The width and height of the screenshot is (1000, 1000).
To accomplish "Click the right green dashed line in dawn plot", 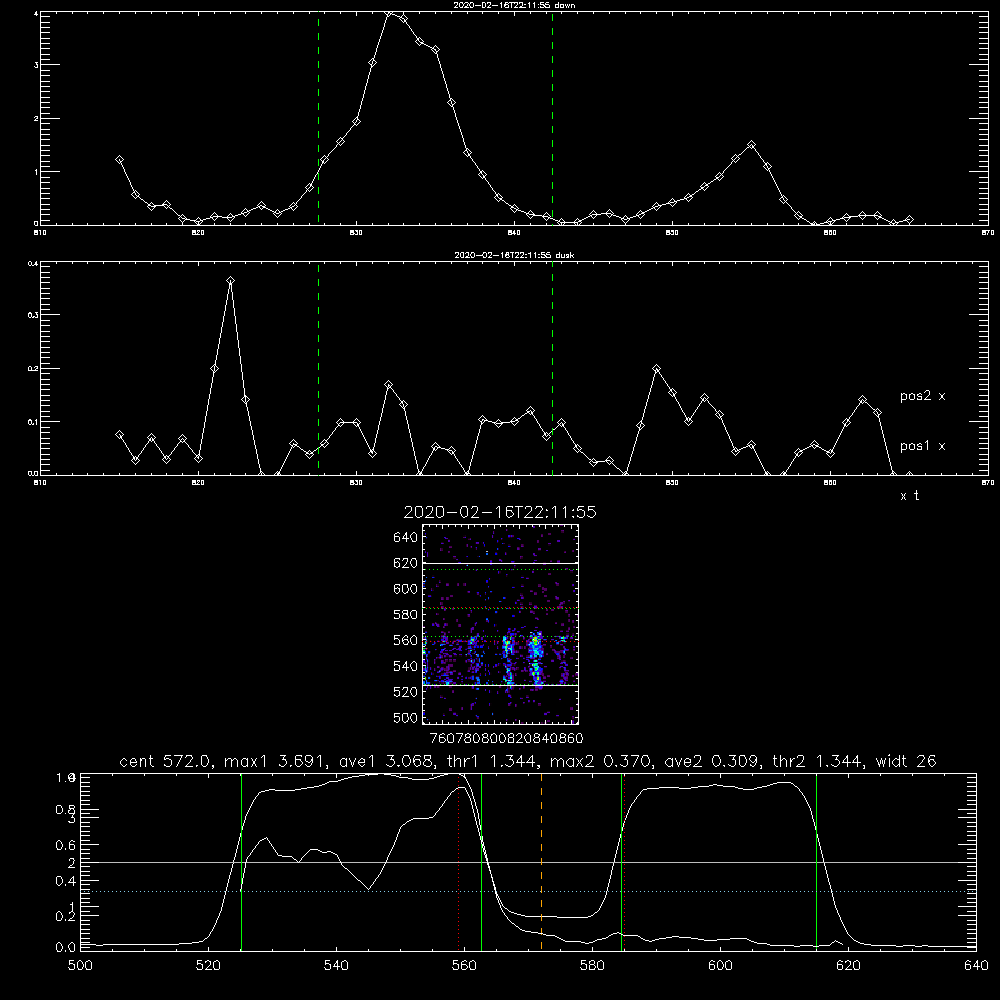I will (552, 118).
